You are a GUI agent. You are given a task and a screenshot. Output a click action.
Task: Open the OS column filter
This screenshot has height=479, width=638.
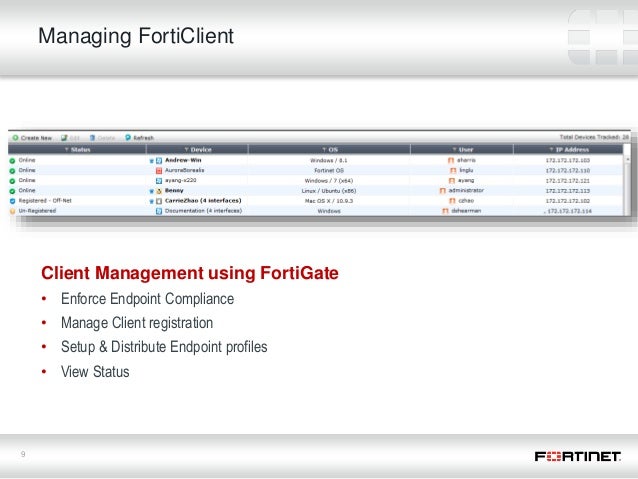325,150
